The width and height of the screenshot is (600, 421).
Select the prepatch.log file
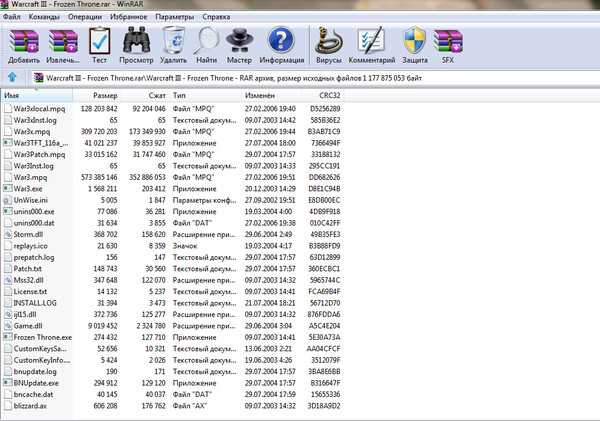[34, 257]
